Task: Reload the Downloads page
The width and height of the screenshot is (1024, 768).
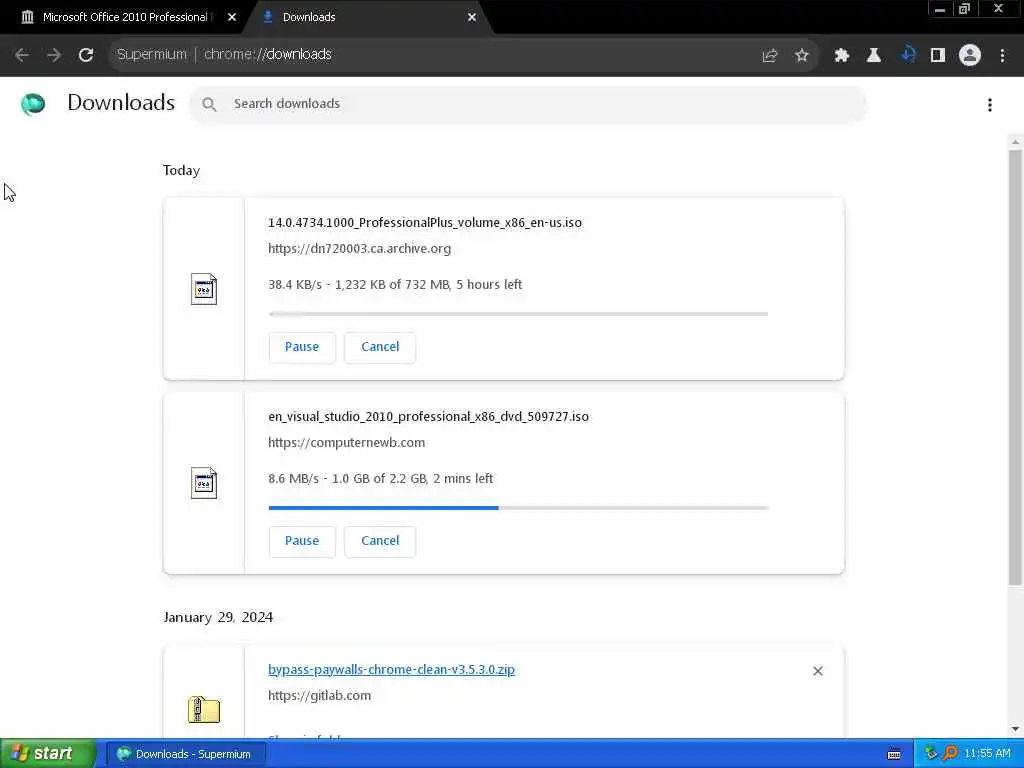Action: click(x=86, y=55)
